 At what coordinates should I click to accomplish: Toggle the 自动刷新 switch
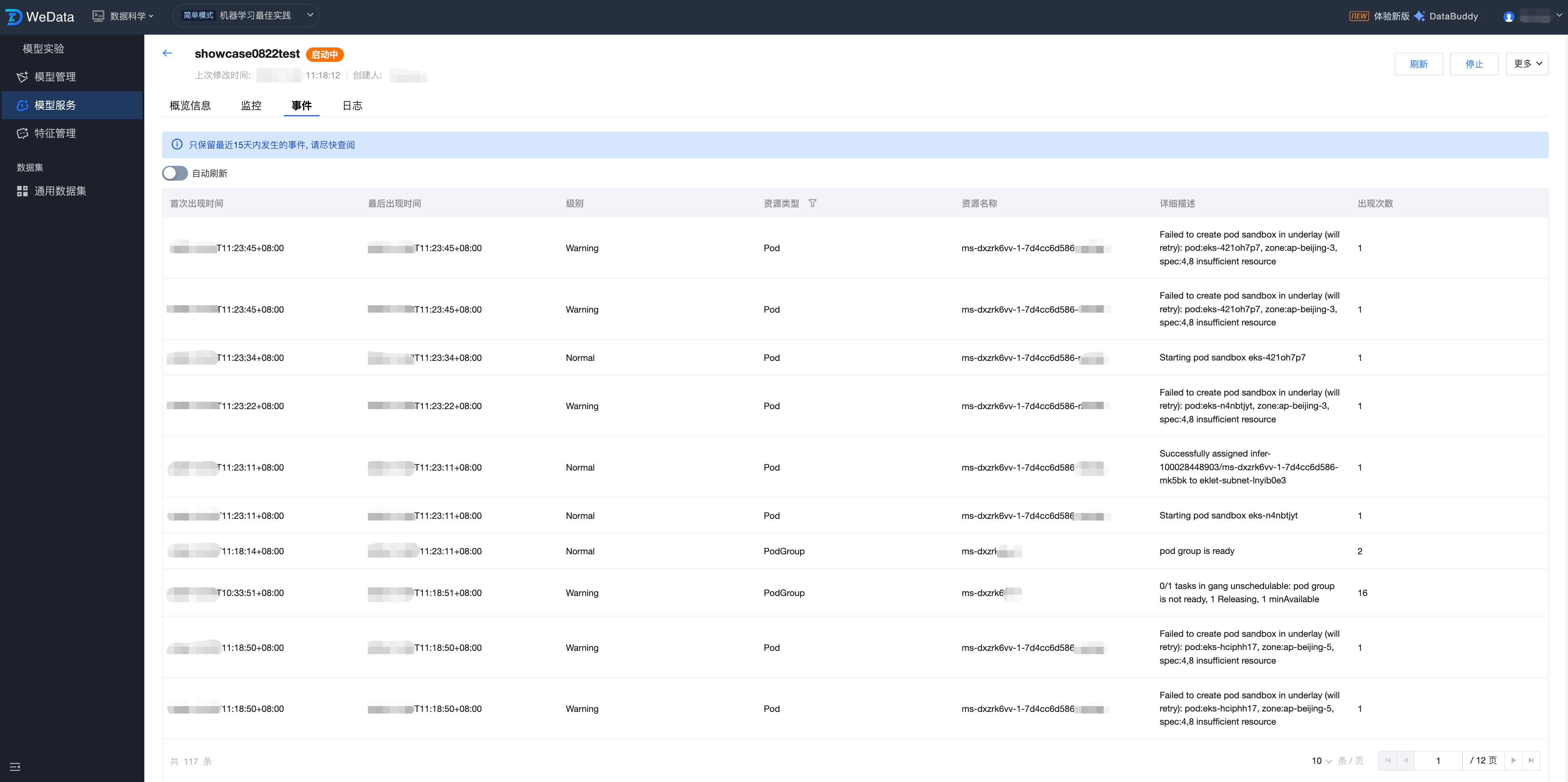(175, 174)
